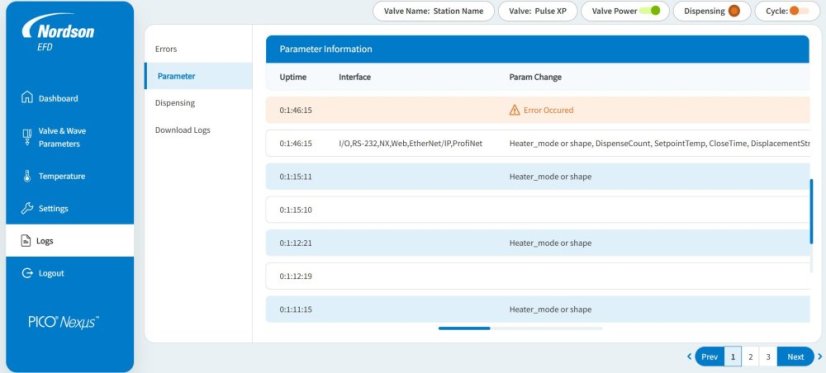Click the 0:1:15:10 uptime row
The image size is (826, 373).
[x=538, y=210]
